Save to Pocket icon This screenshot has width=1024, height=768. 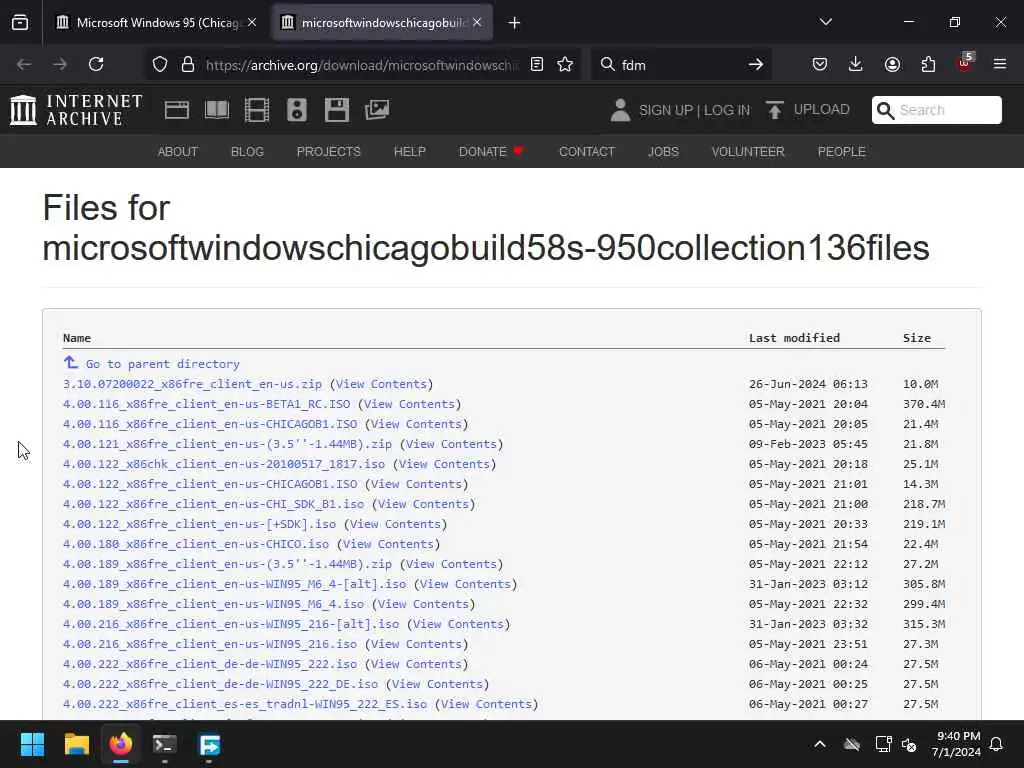tap(820, 64)
